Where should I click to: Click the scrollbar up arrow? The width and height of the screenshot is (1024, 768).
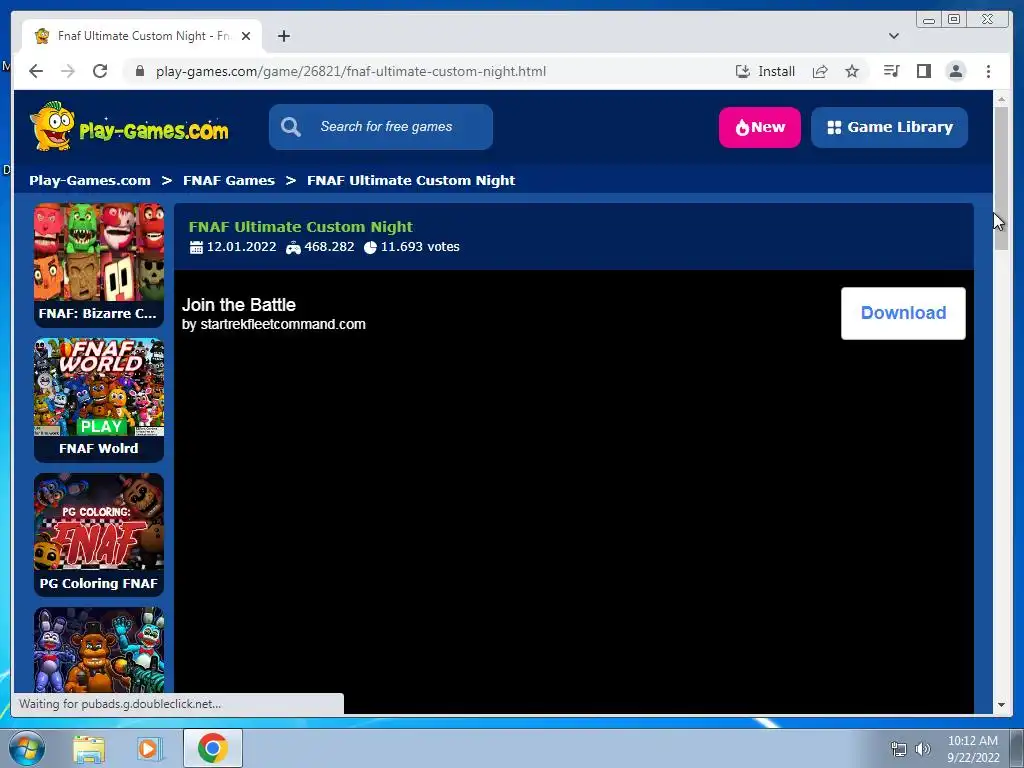1001,99
